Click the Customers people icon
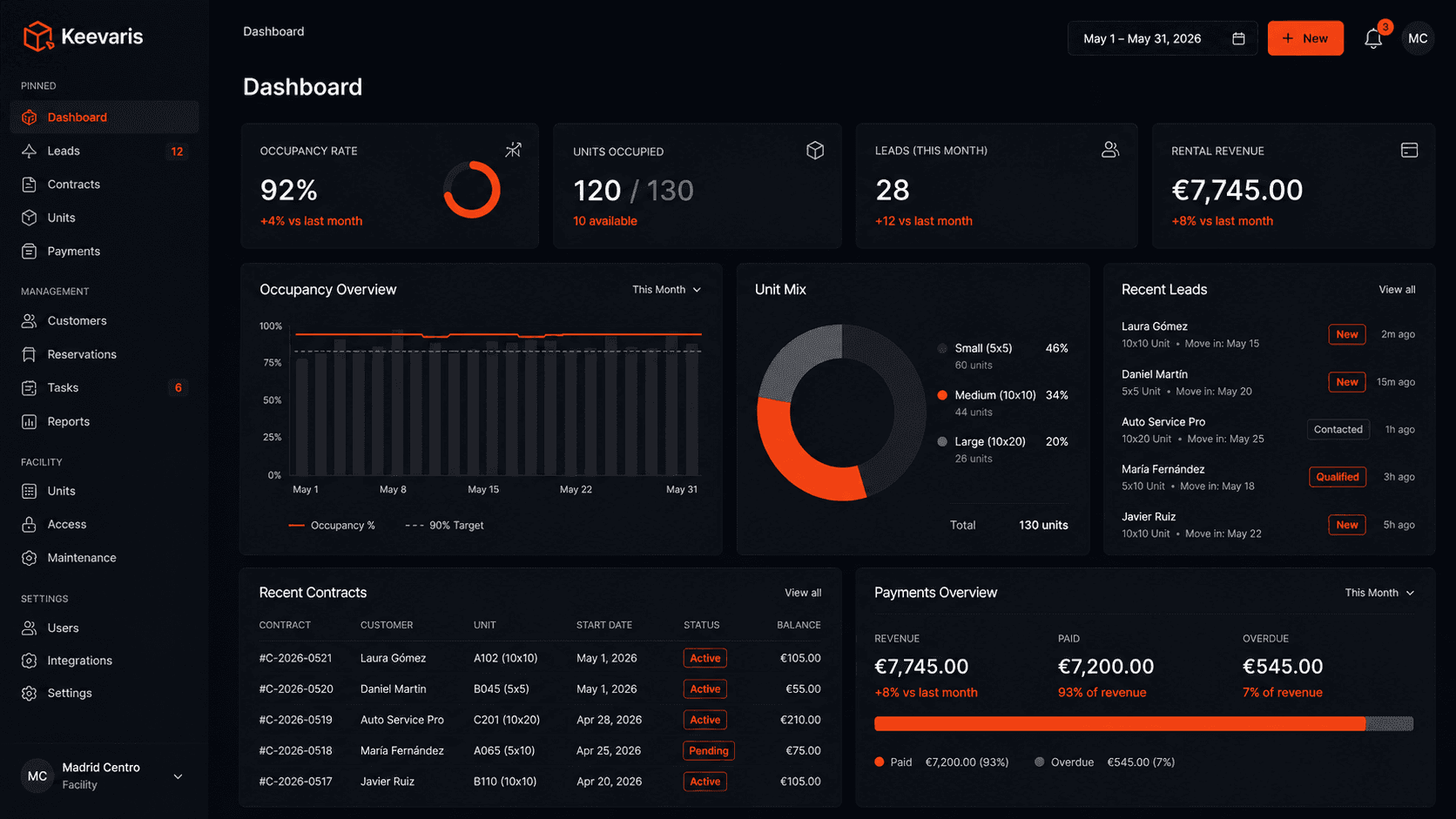The image size is (1456, 819). click(30, 321)
